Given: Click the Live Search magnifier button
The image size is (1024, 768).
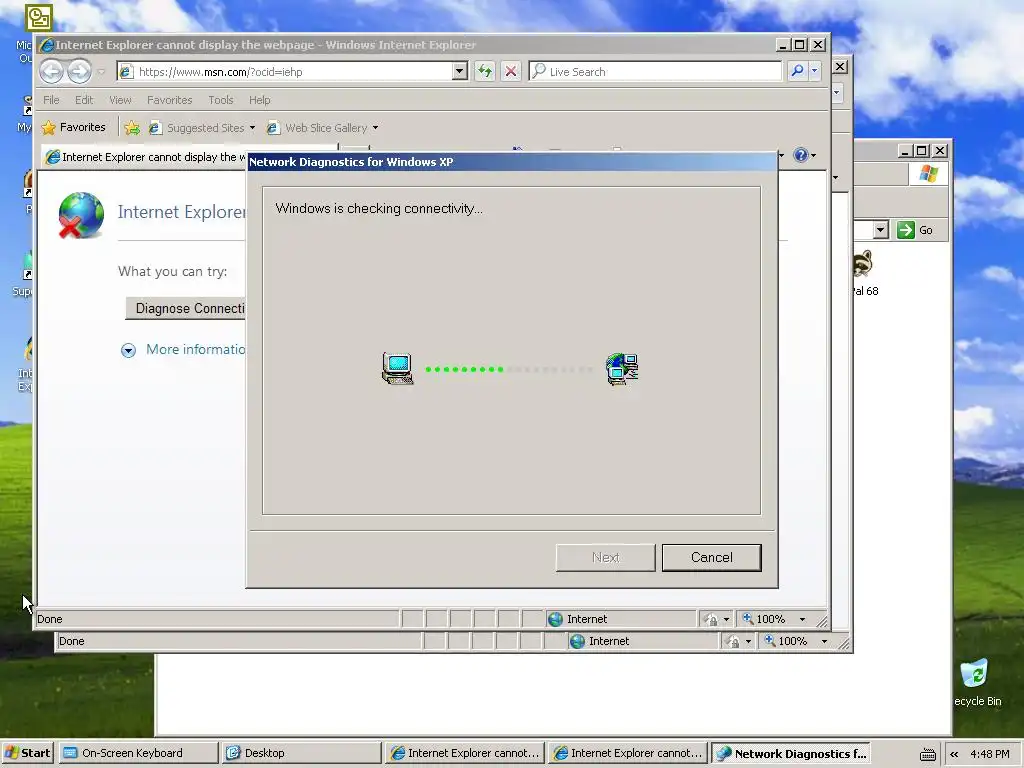Looking at the screenshot, I should pos(797,71).
